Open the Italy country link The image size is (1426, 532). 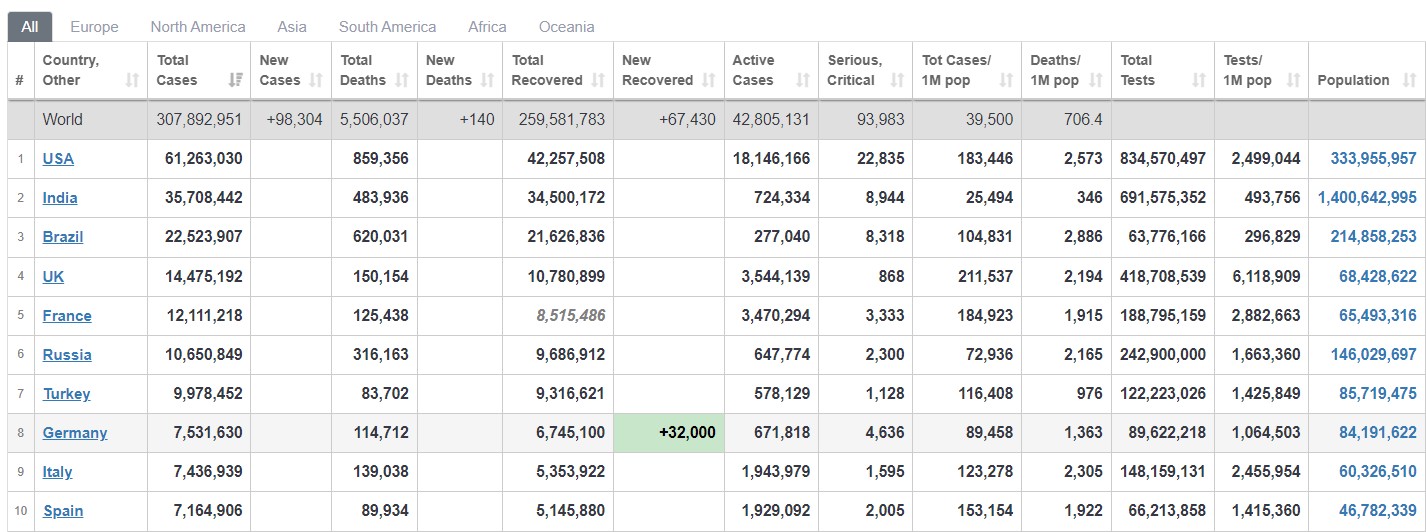58,472
